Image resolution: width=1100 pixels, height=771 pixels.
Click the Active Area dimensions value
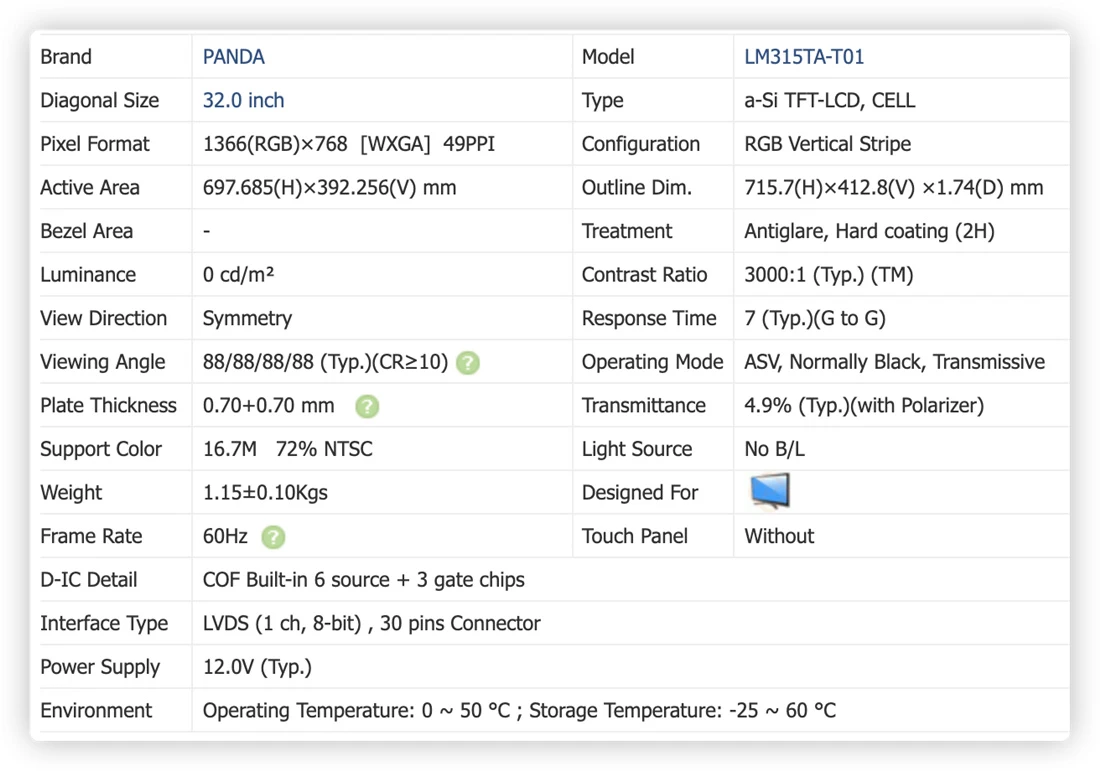pyautogui.click(x=329, y=187)
